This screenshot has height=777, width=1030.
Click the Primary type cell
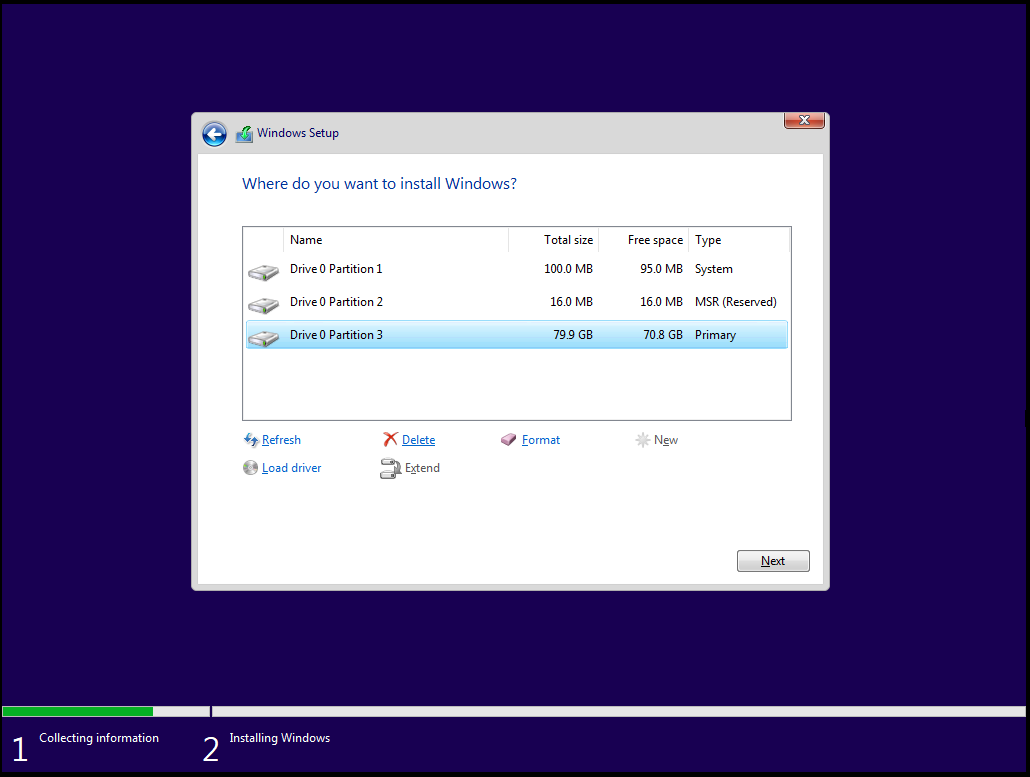tap(715, 335)
